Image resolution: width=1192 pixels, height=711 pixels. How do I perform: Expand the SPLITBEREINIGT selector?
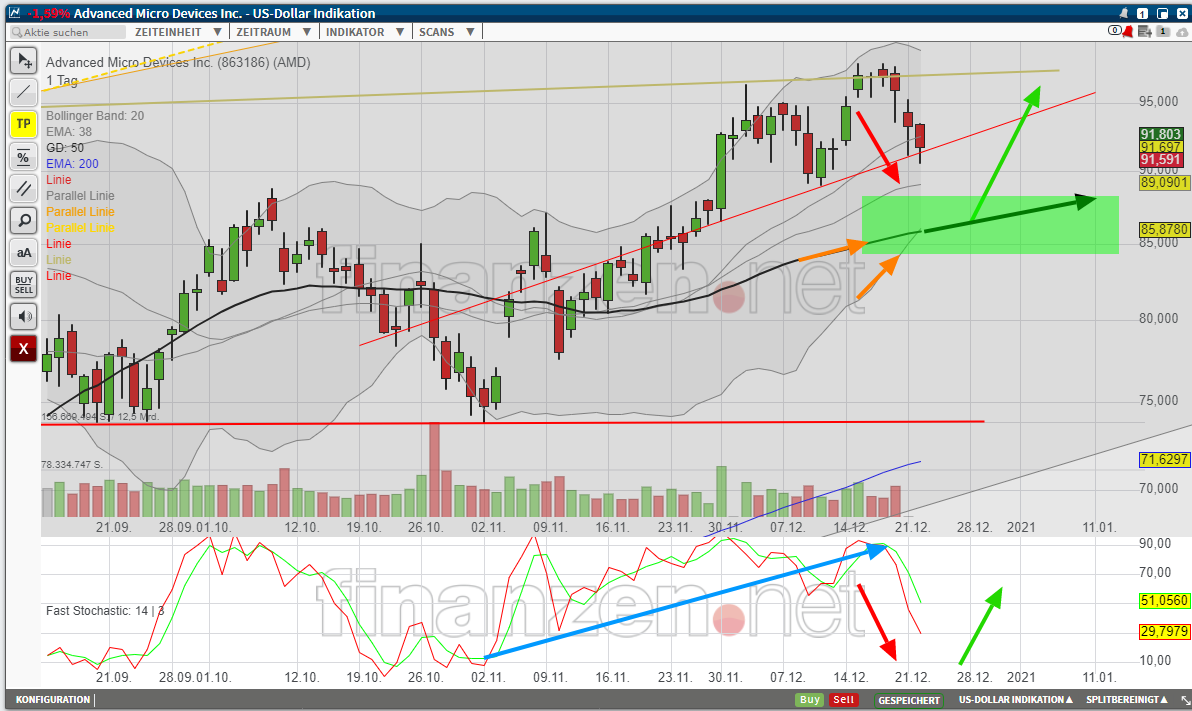tap(1126, 700)
